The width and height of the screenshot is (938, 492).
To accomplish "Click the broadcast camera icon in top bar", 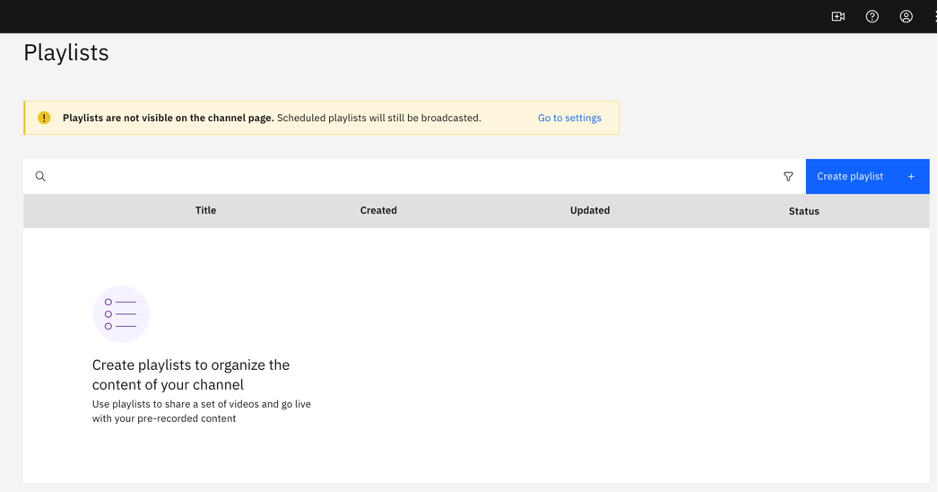I will pyautogui.click(x=838, y=17).
